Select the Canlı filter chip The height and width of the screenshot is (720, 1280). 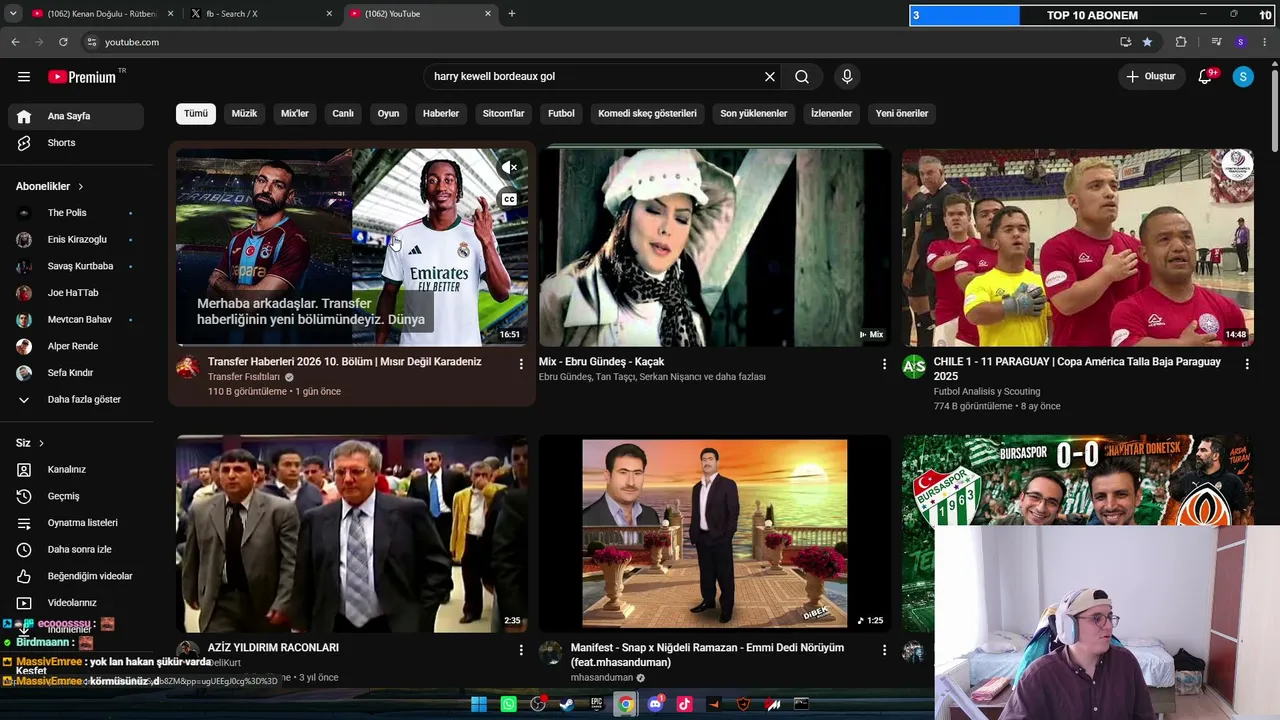click(343, 113)
